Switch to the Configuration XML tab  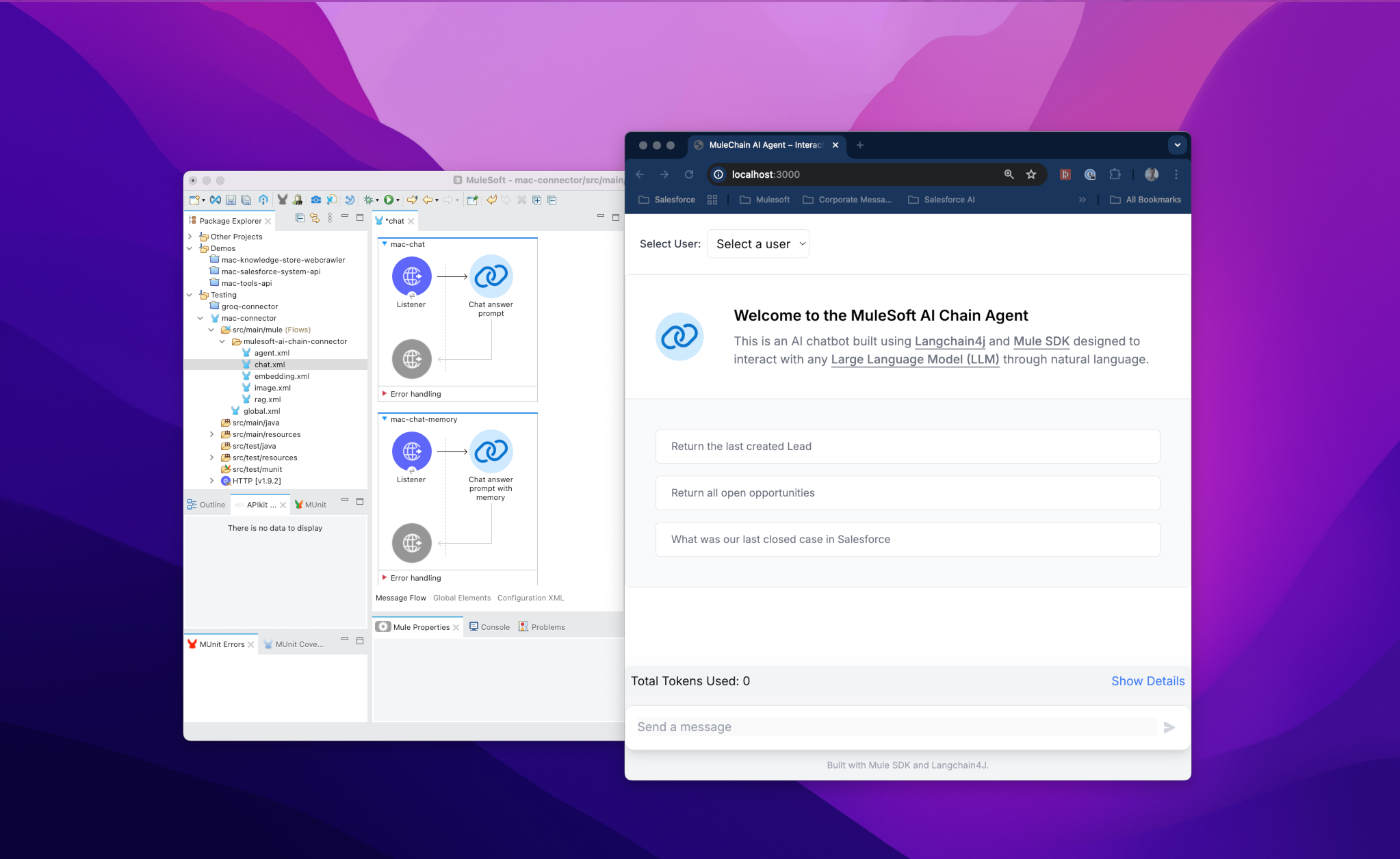pos(530,598)
